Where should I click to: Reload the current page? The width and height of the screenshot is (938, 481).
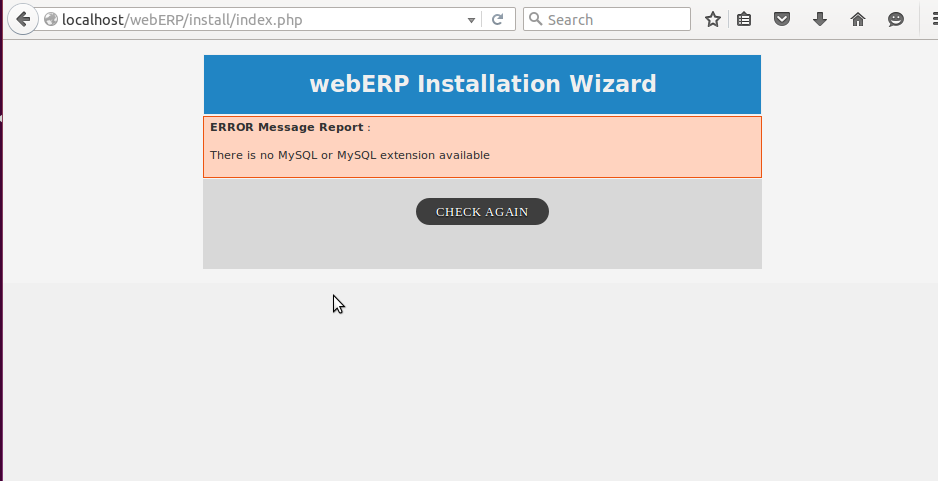coord(497,20)
